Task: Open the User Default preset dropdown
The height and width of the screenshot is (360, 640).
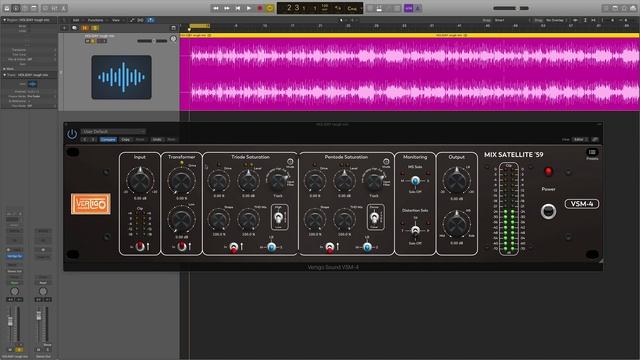Action: click(x=113, y=131)
